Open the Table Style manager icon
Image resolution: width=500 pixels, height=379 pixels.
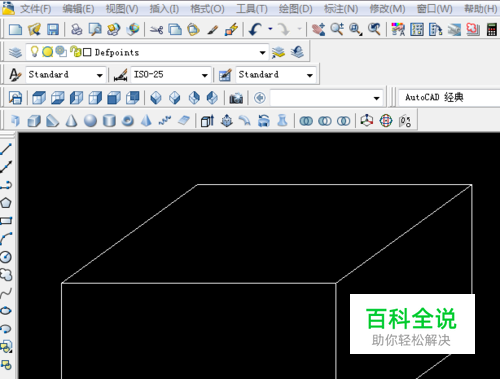pyautogui.click(x=225, y=75)
